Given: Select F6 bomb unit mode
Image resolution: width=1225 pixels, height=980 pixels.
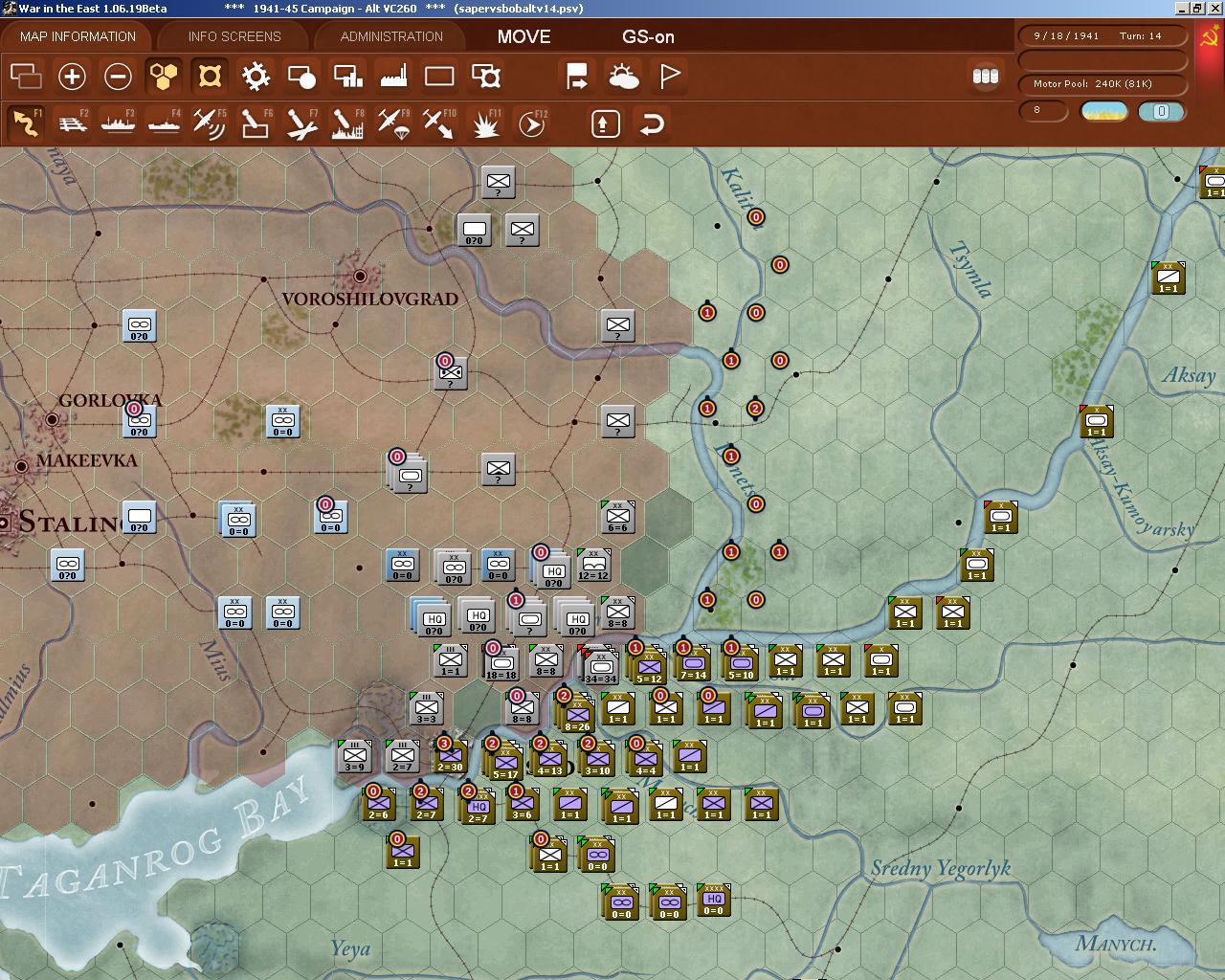Looking at the screenshot, I should (x=256, y=123).
